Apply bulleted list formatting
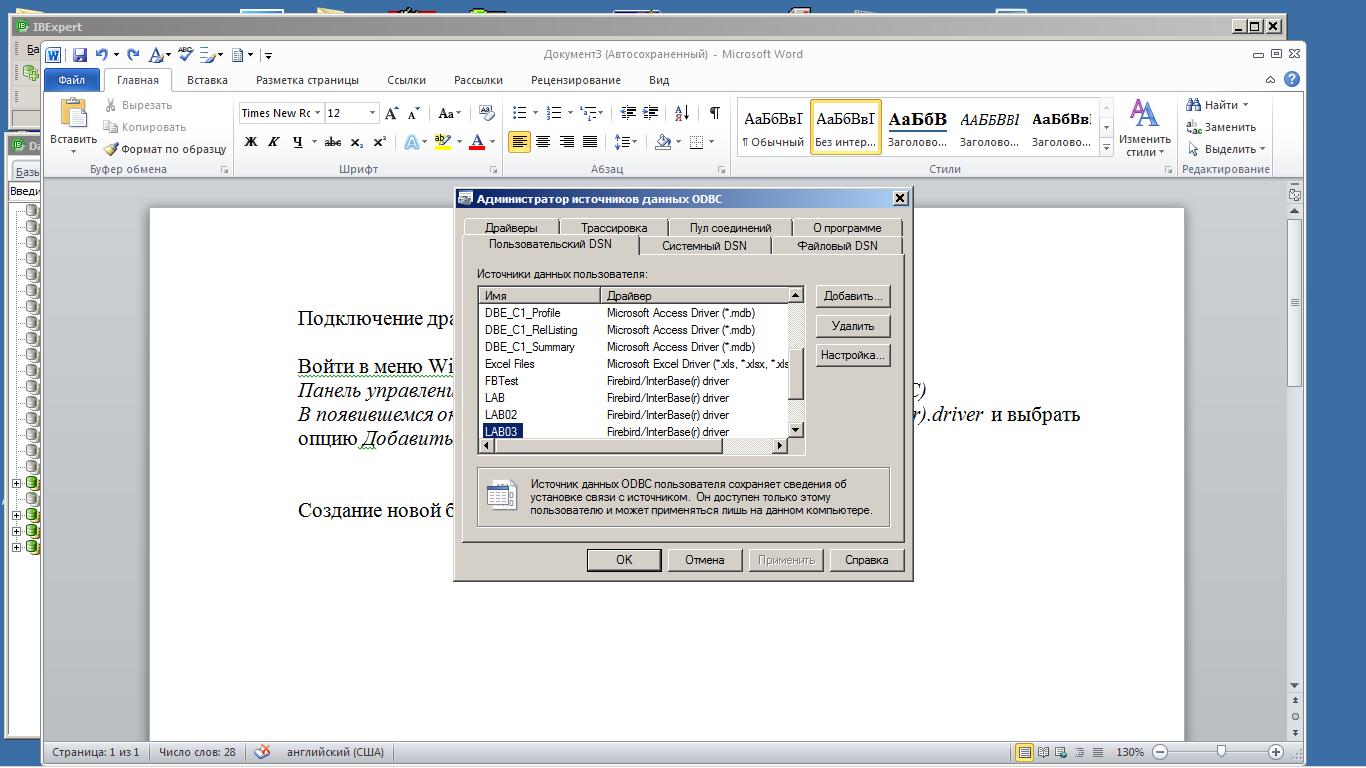Viewport: 1366px width, 768px height. (x=519, y=113)
